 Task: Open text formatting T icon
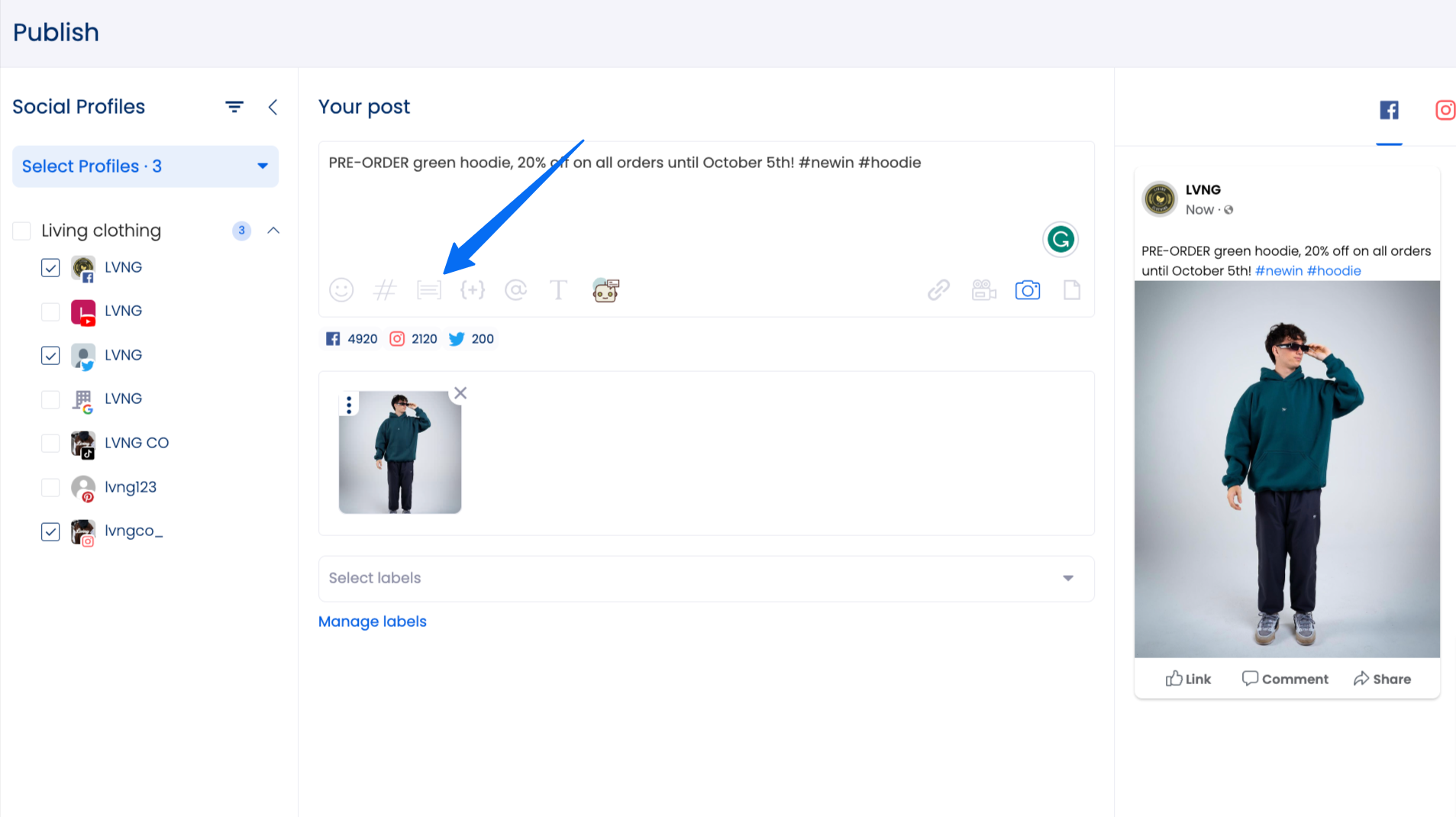tap(558, 290)
